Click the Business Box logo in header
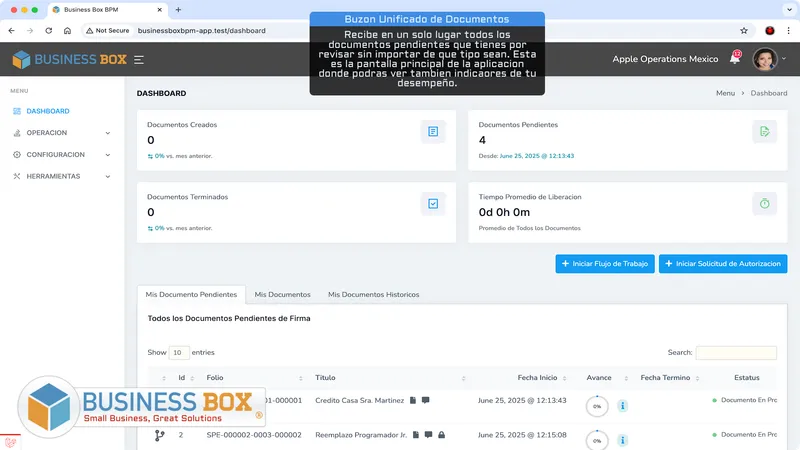Viewport: 800px width, 450px height. tap(70, 60)
